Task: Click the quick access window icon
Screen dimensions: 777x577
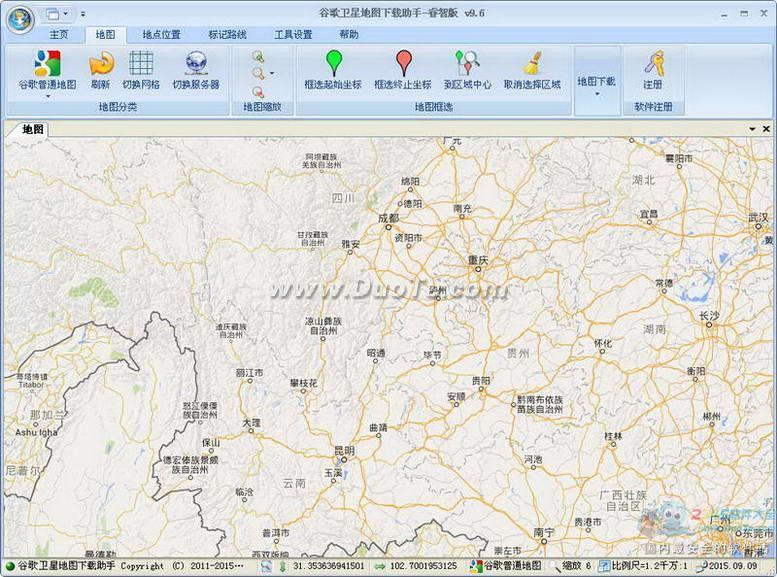Action: tap(53, 14)
